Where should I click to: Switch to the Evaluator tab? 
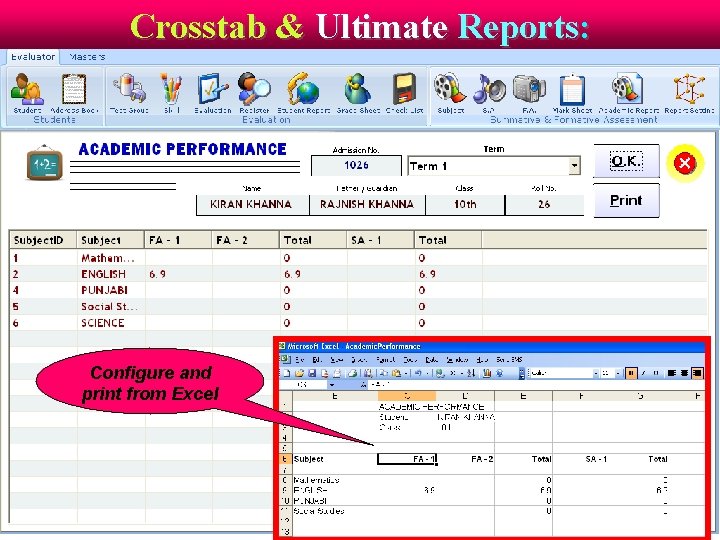point(33,57)
